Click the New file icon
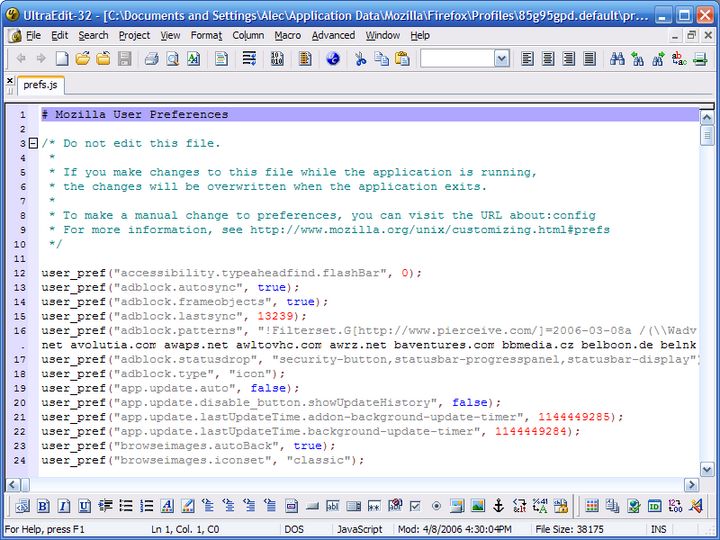Image resolution: width=720 pixels, height=540 pixels. [x=62, y=59]
